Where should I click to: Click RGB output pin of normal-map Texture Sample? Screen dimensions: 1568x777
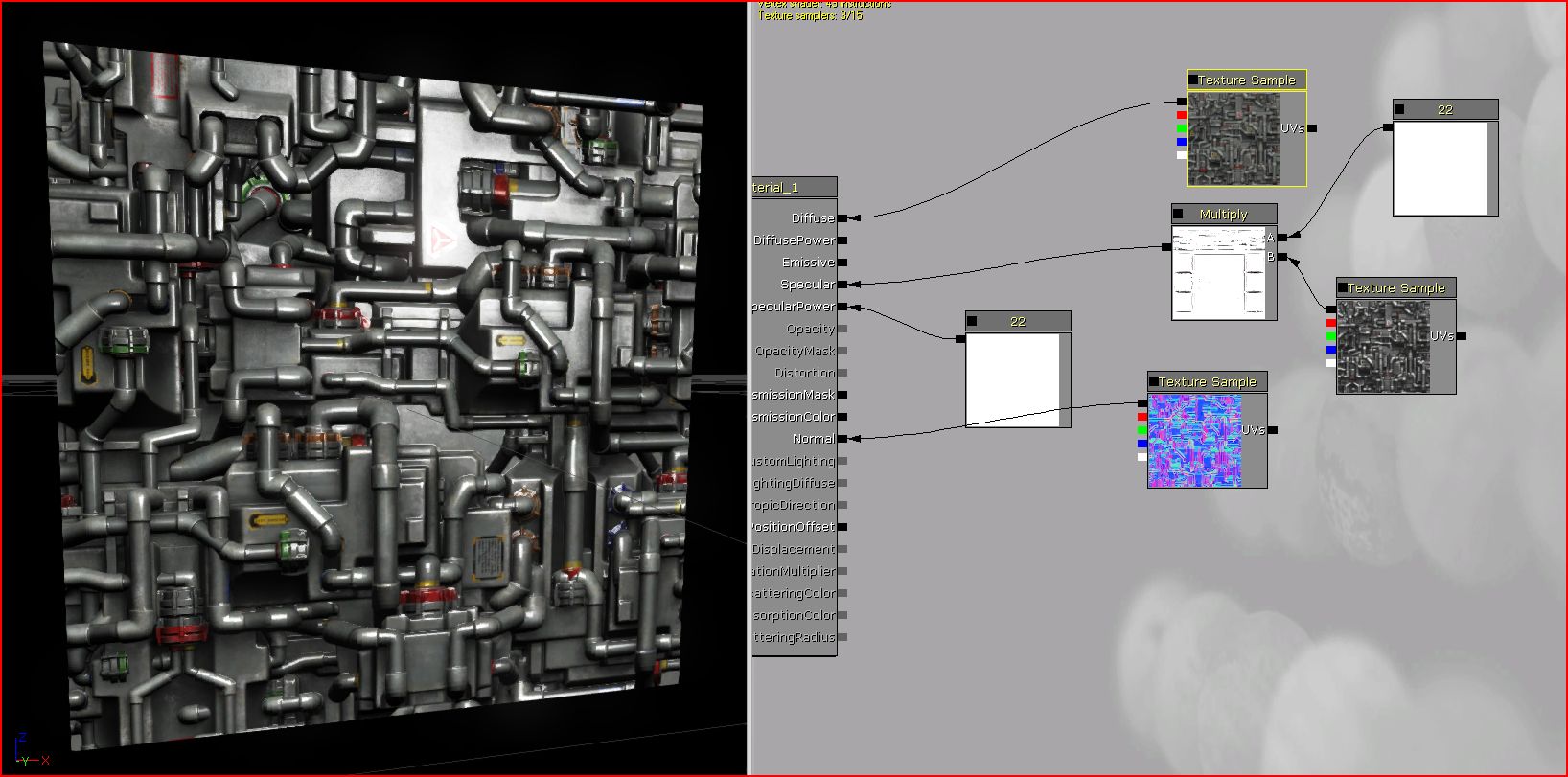(1142, 403)
